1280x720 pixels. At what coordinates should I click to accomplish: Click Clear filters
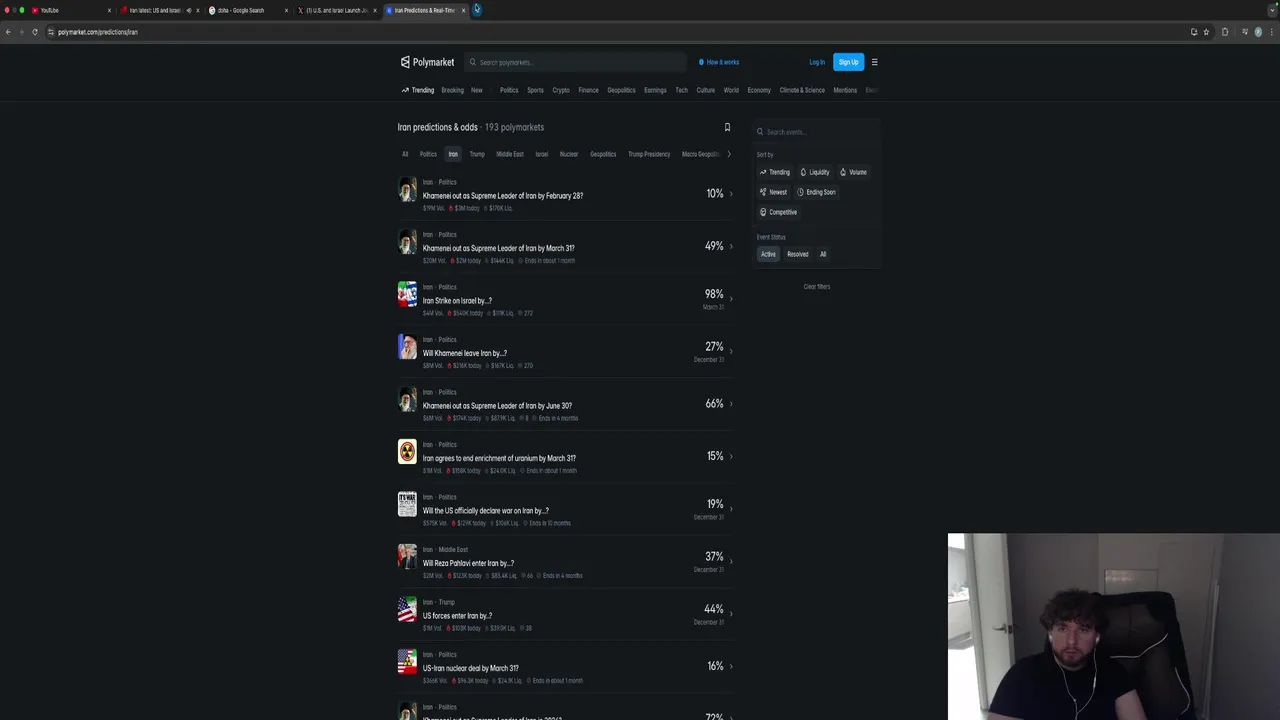point(817,287)
